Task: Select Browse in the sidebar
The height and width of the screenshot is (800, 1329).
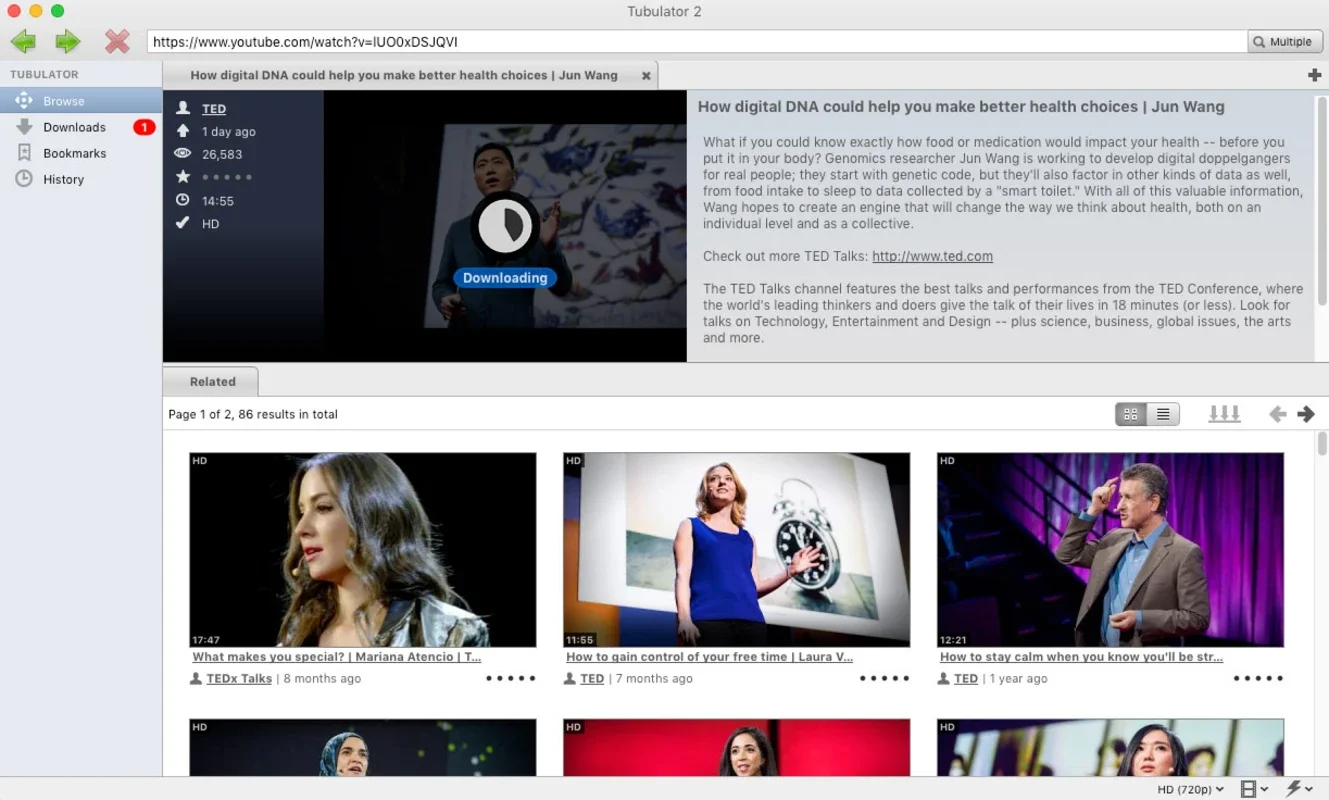Action: 81,101
